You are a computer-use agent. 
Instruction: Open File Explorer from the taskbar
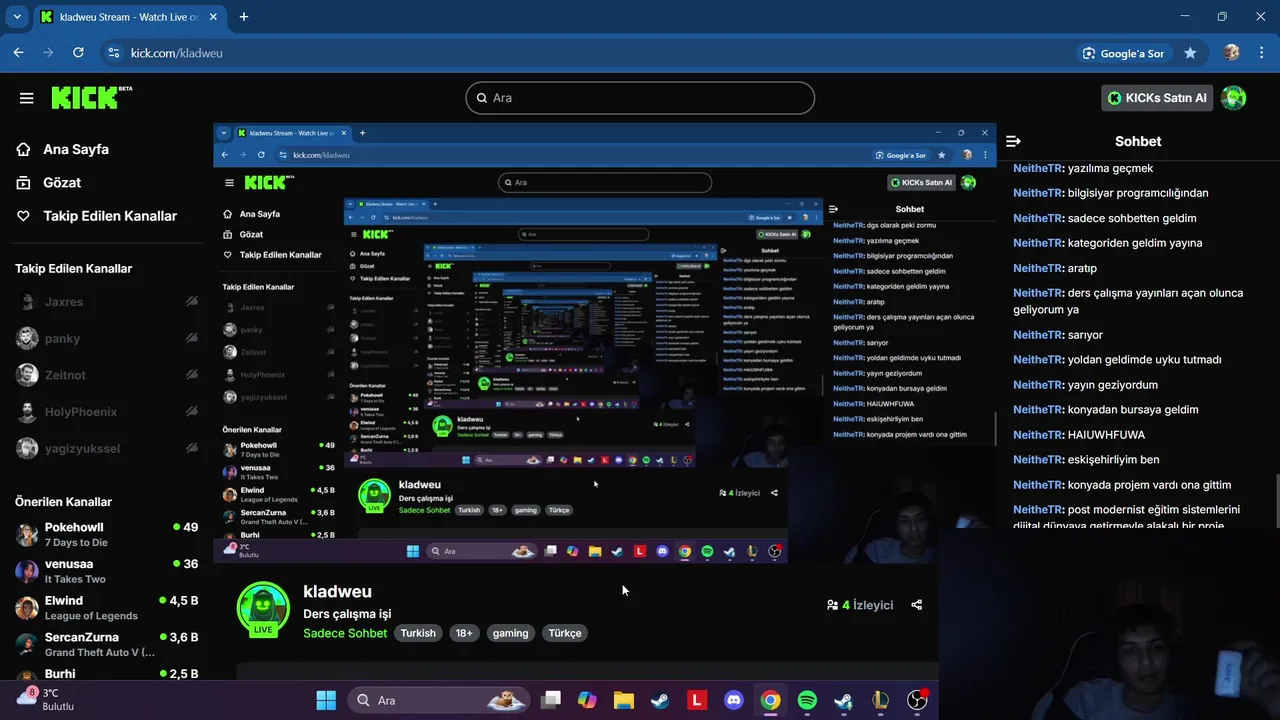(624, 700)
